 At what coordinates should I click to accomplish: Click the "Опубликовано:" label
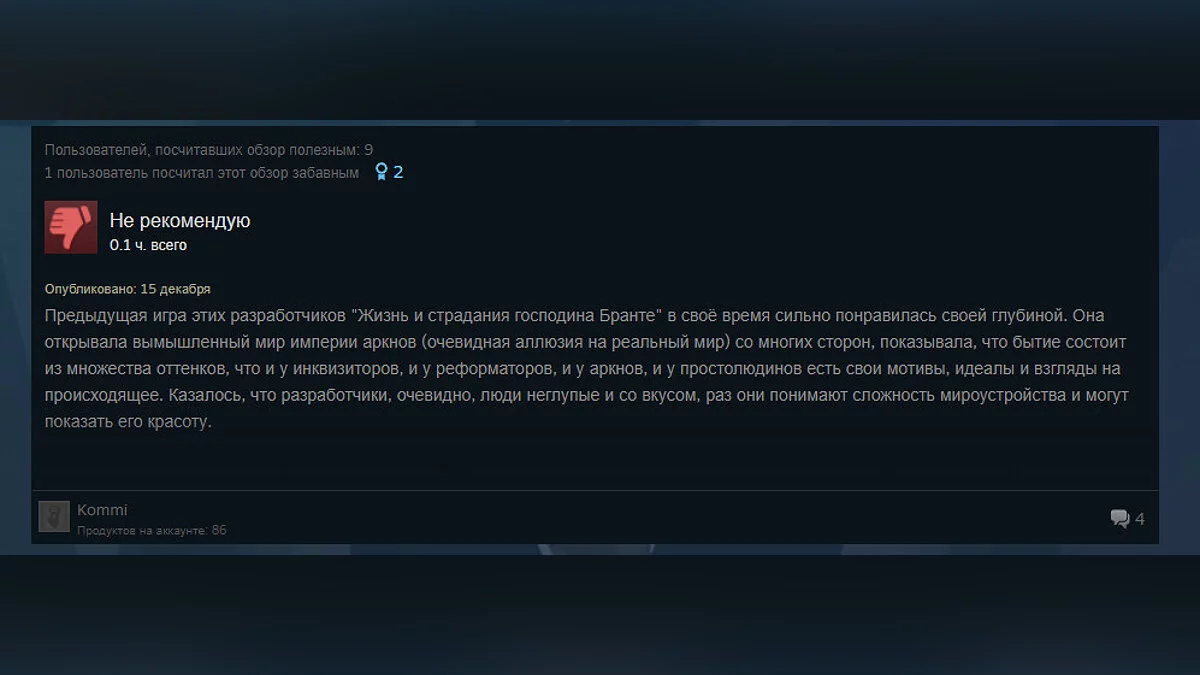tap(90, 289)
